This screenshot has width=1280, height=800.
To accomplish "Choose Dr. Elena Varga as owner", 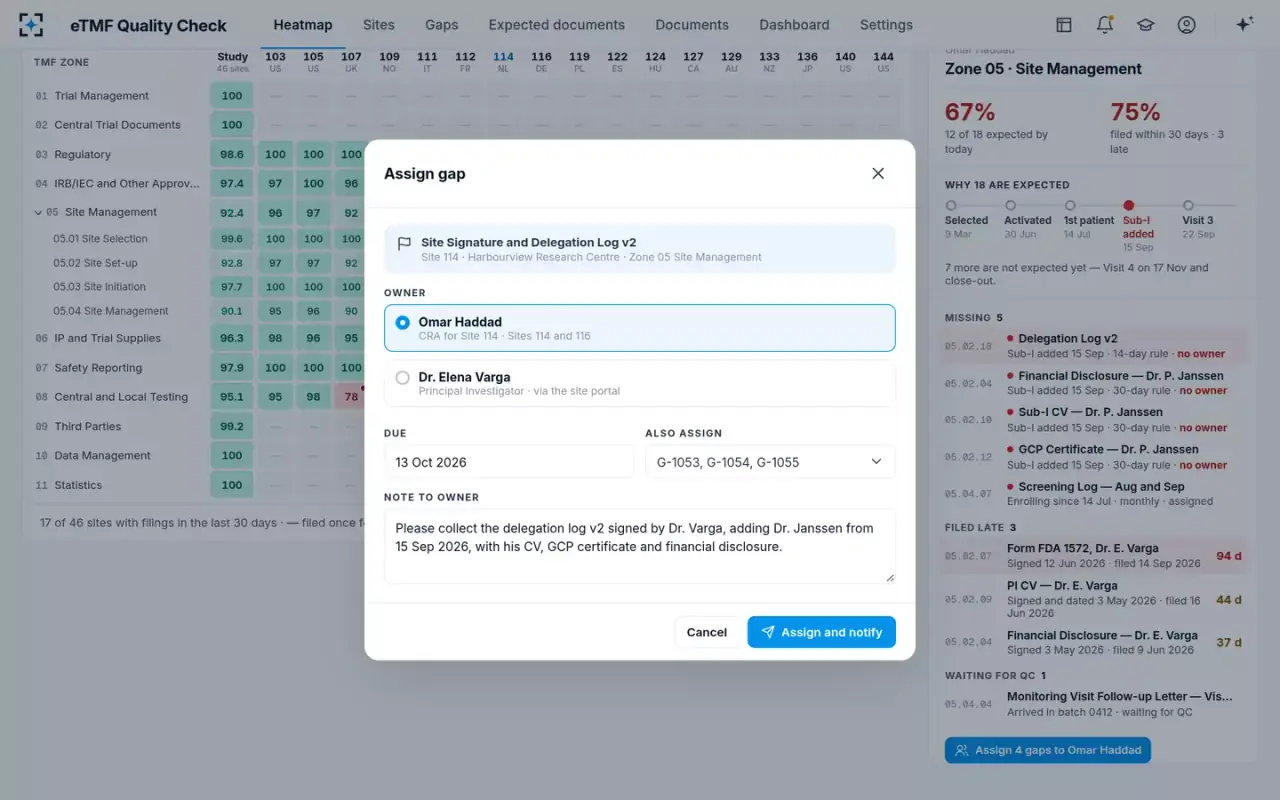I will click(640, 383).
